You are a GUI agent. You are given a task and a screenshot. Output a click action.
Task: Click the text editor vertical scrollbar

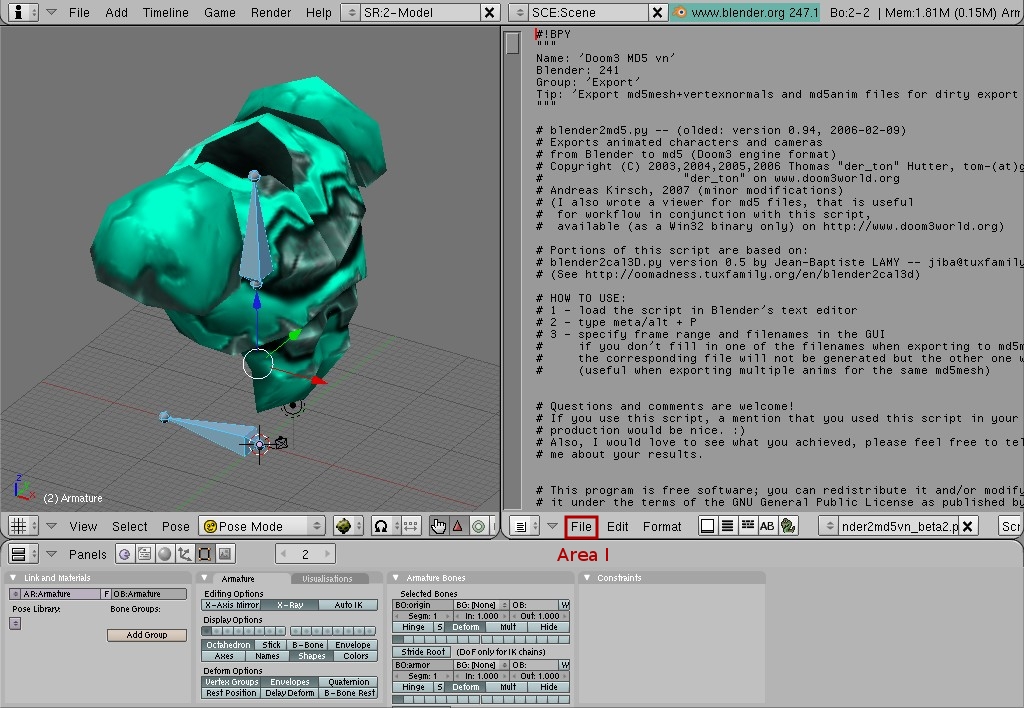tap(513, 269)
